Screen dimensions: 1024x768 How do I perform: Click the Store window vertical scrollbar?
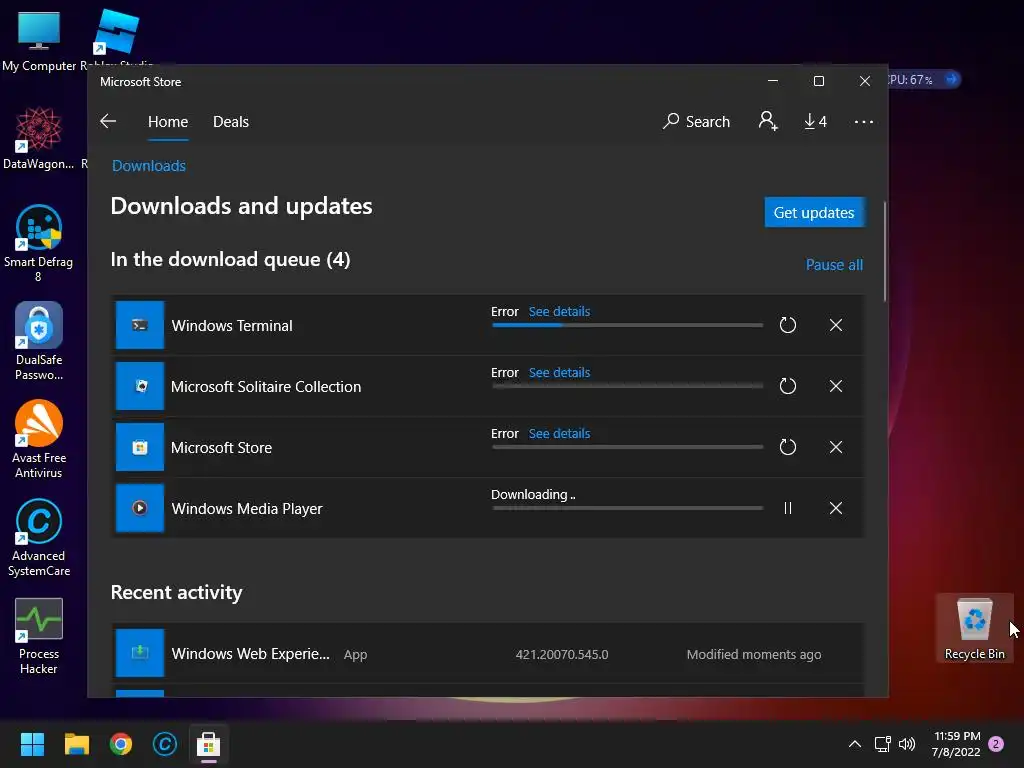[885, 251]
